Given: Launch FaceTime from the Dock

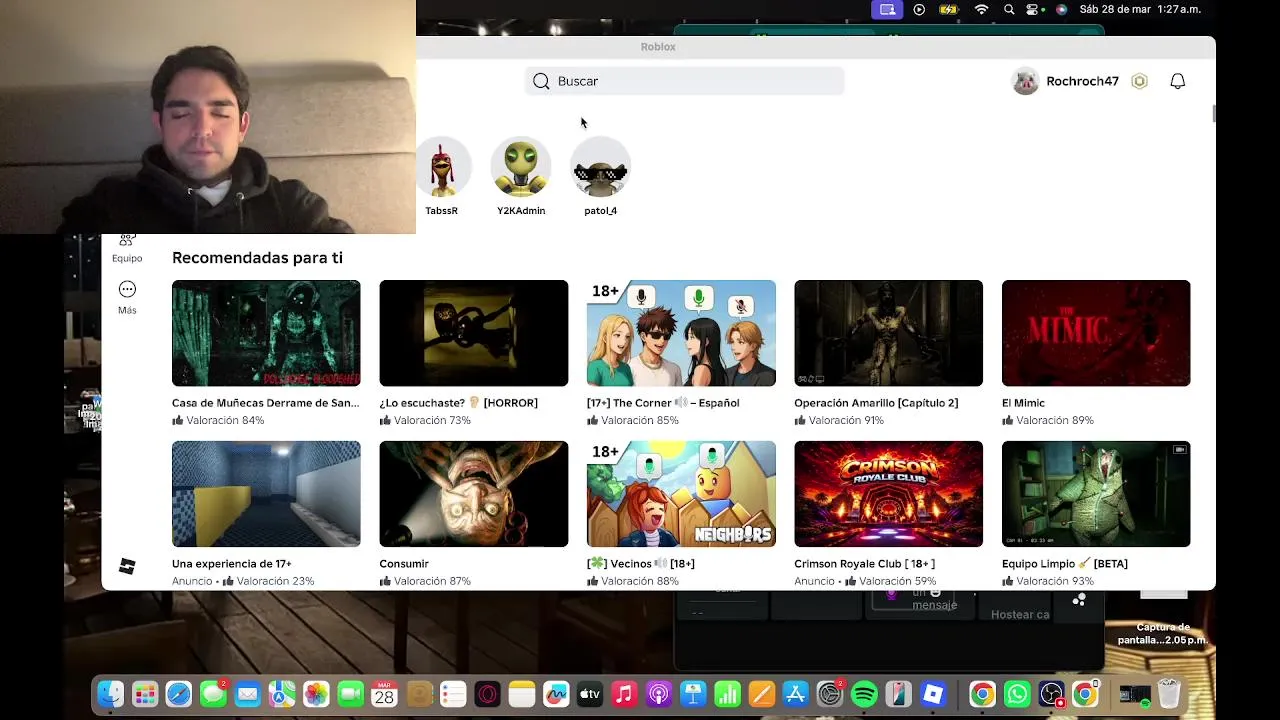Looking at the screenshot, I should 350,694.
